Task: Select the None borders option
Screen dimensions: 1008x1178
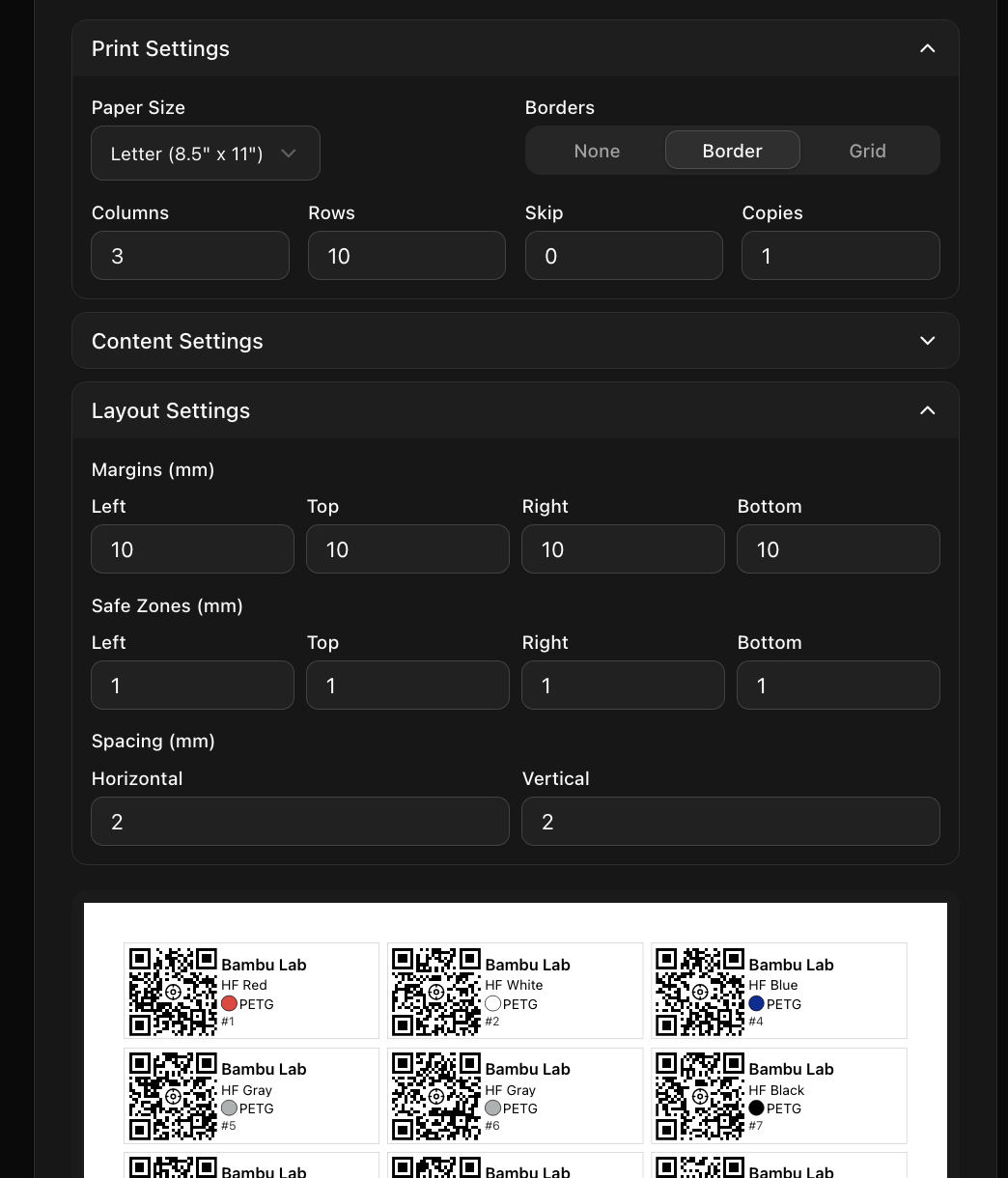Action: point(597,151)
